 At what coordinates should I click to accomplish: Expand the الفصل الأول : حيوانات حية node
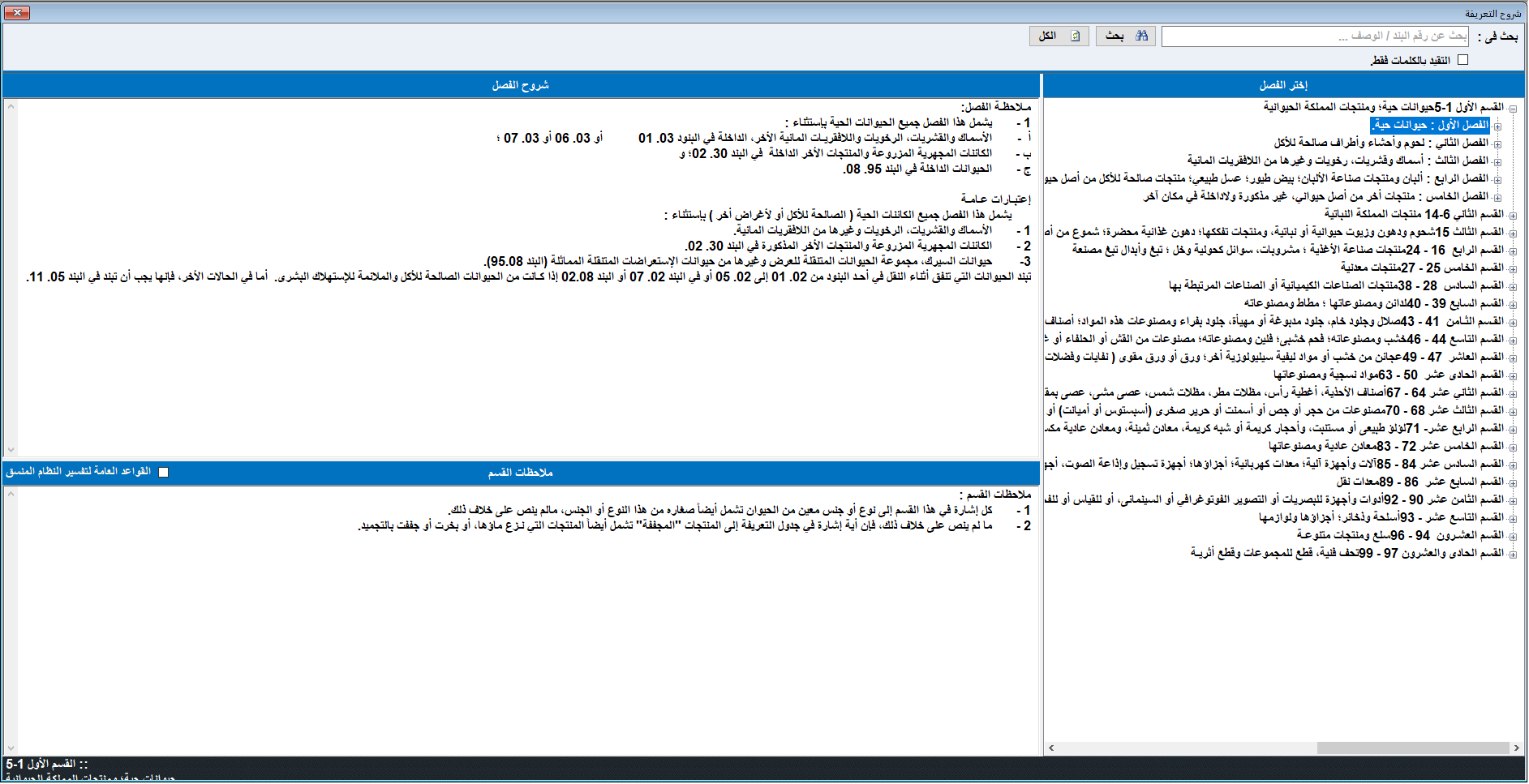tap(1497, 126)
